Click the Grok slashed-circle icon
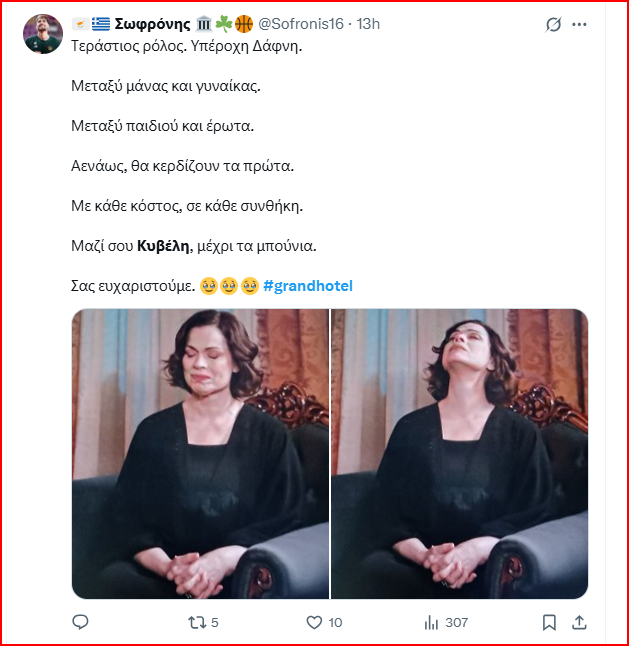Screen dimensions: 629x646 [553, 24]
